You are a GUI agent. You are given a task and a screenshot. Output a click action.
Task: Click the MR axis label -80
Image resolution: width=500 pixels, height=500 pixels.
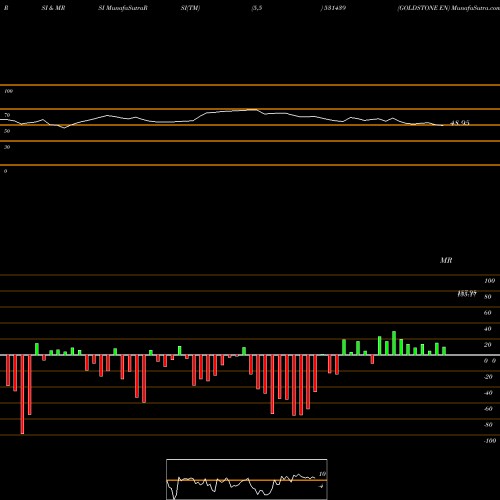pyautogui.click(x=488, y=425)
